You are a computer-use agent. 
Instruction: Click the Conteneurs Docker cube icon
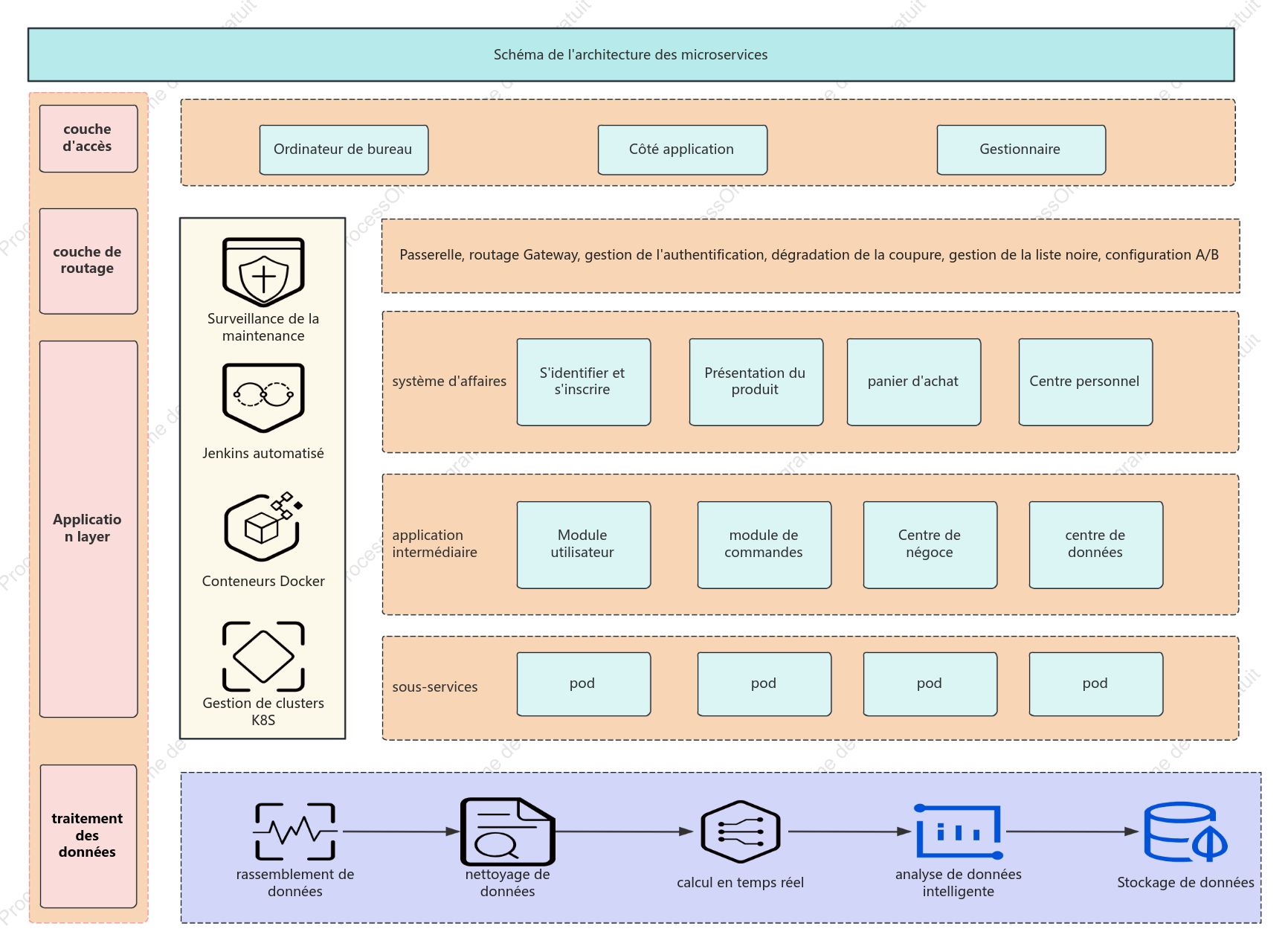pos(263,527)
